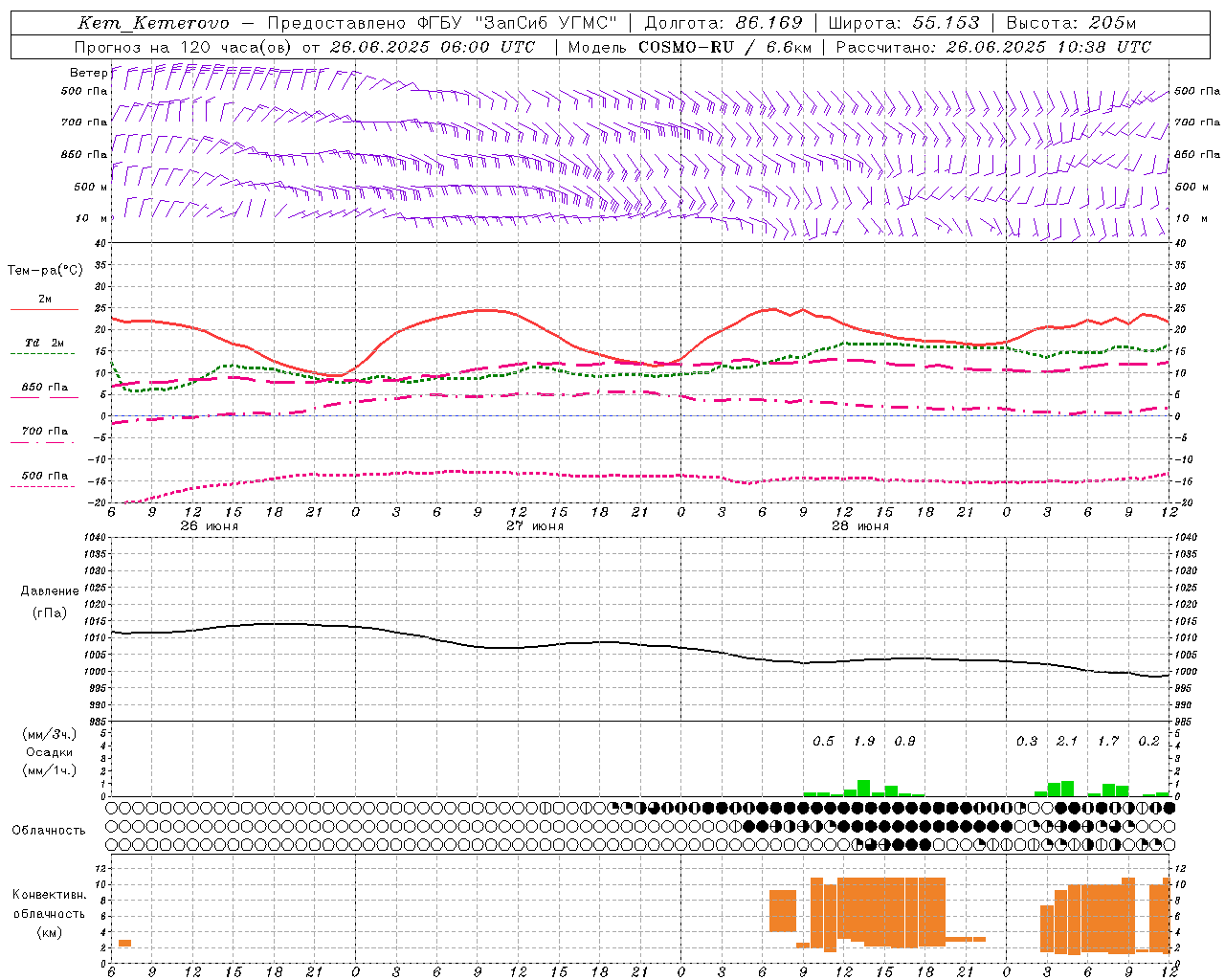Viewport: 1225px width, 980px height.
Task: Click the 'Давление' pressure panel label
Action: [x=50, y=591]
